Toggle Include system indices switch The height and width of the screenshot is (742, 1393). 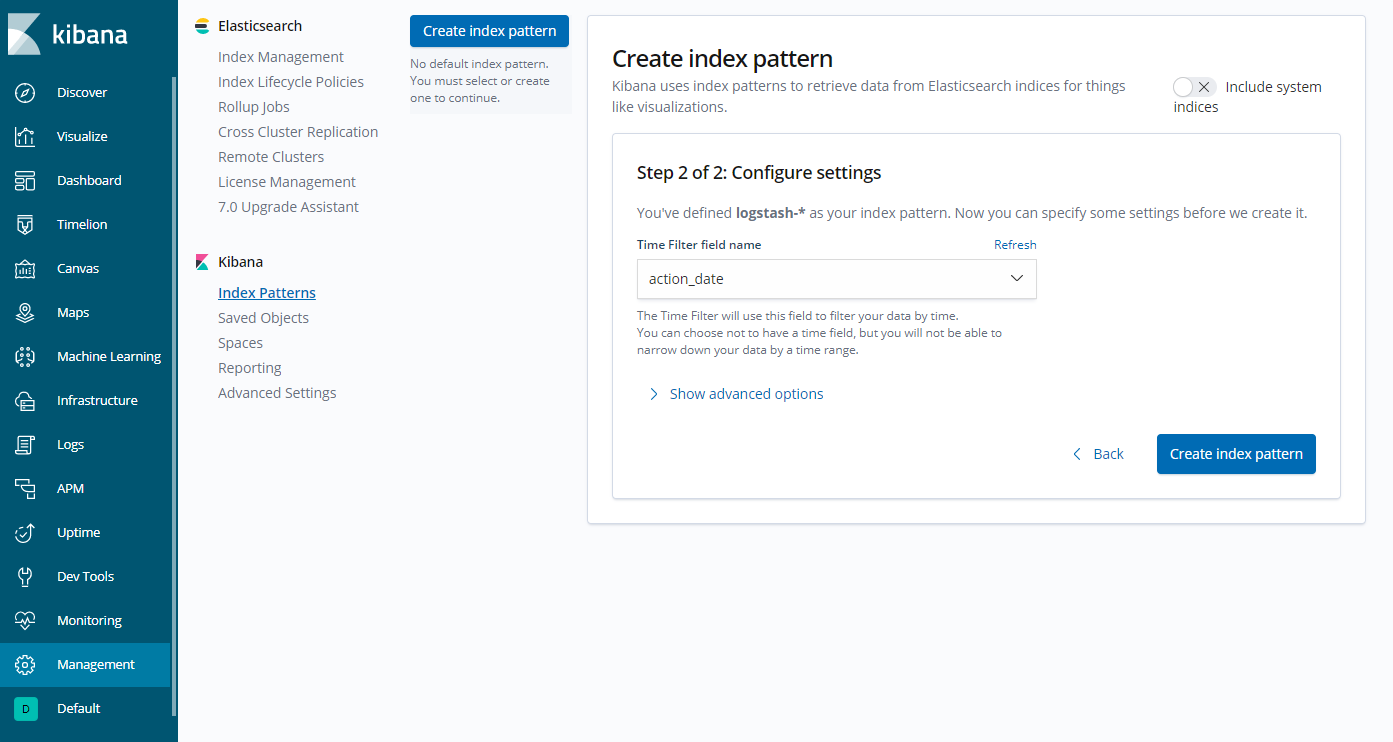click(x=1195, y=87)
